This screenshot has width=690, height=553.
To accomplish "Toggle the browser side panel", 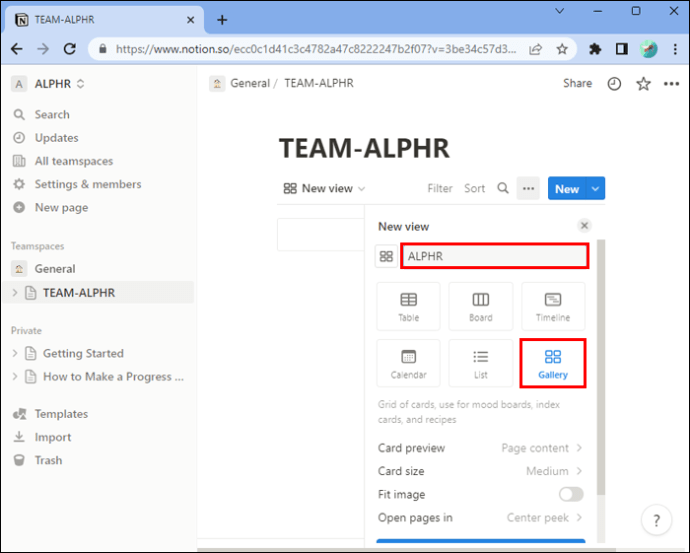I will pyautogui.click(x=622, y=49).
